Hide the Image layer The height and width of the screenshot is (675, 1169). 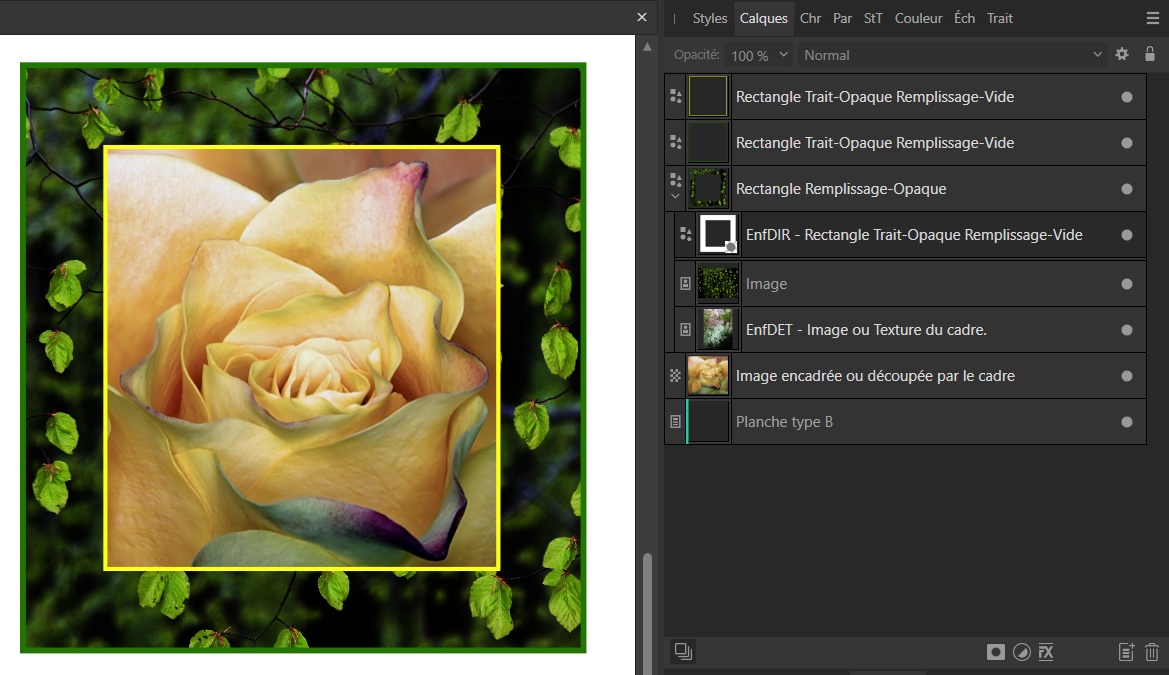pyautogui.click(x=1127, y=284)
